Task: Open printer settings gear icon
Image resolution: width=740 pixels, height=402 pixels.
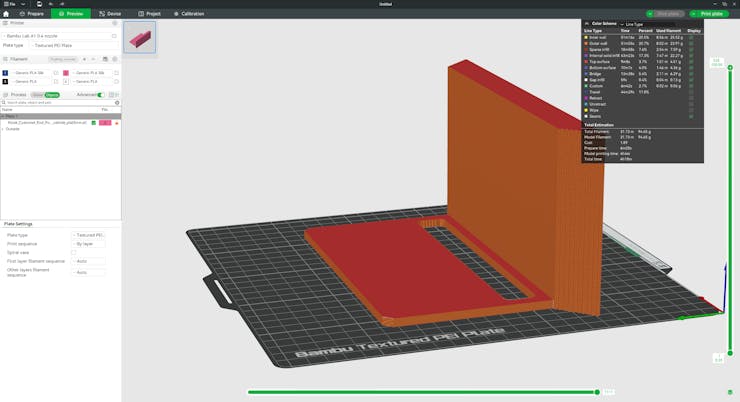Action: pyautogui.click(x=114, y=23)
